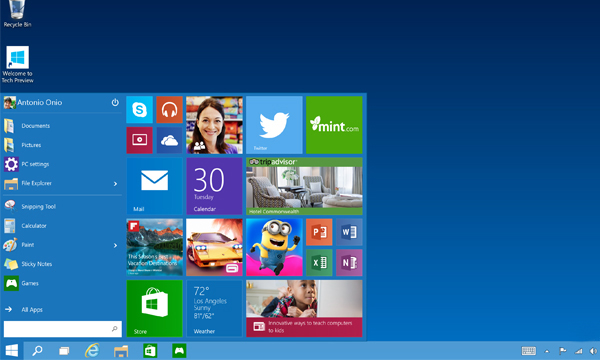600x360 pixels.
Task: Open the Weather tile for Los Angeles
Action: coord(214,309)
